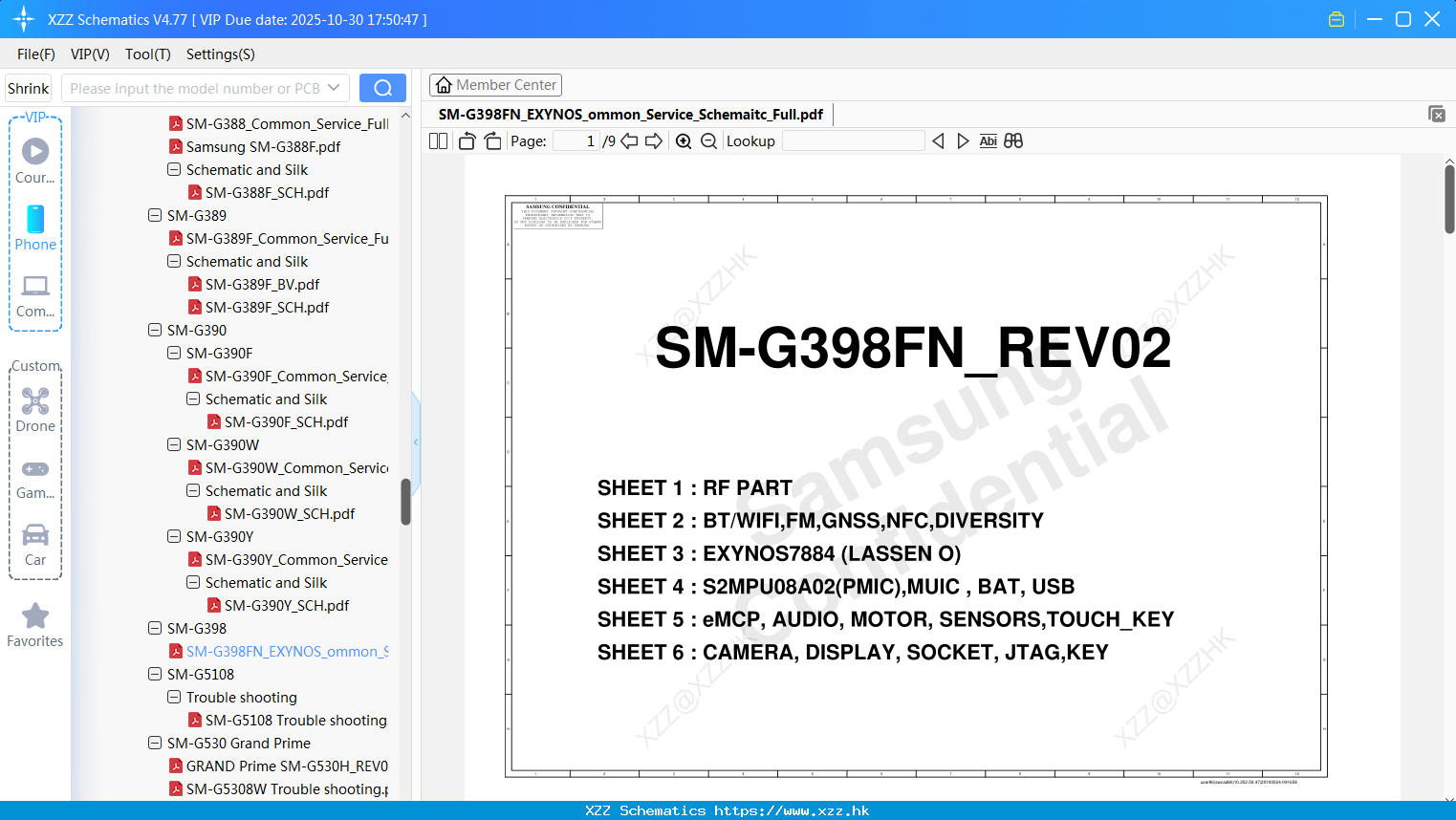Open the VIP(V) menu
This screenshot has width=1456, height=820.
coord(90,54)
